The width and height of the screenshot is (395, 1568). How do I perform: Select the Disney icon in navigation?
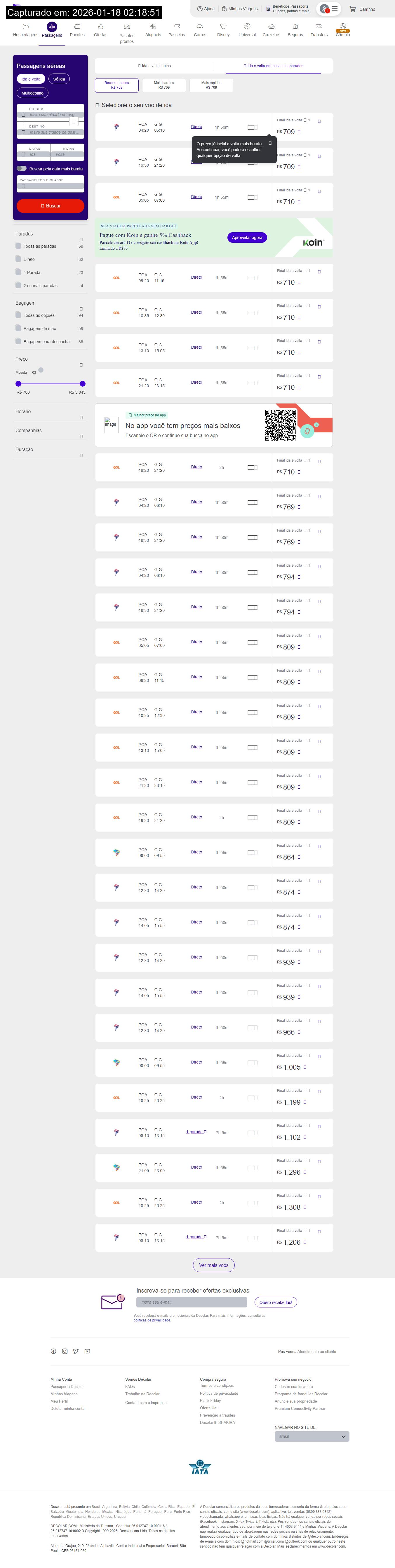(x=223, y=27)
